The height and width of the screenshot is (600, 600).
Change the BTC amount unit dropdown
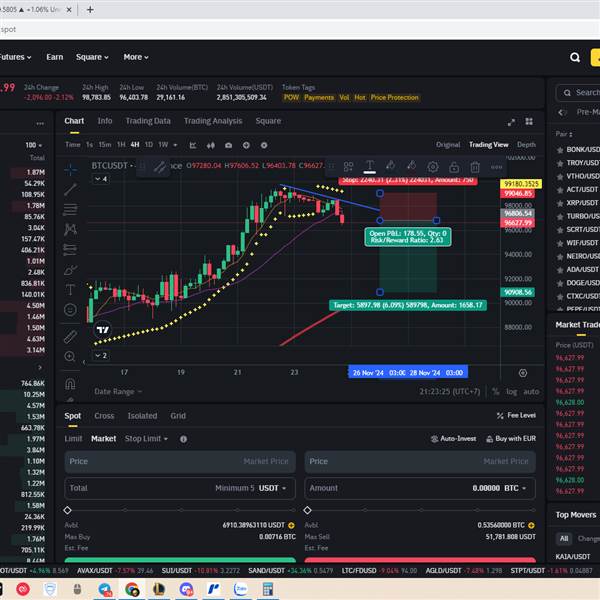(515, 488)
